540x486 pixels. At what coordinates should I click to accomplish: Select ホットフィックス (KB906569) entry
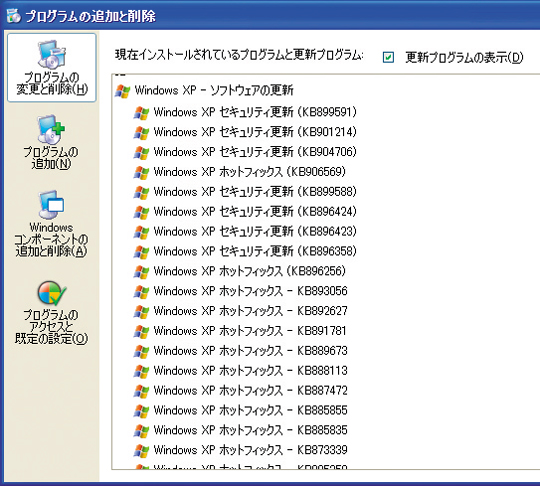click(249, 172)
